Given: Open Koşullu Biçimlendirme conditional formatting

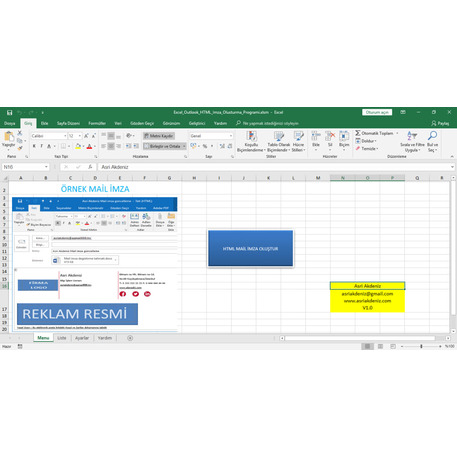Looking at the screenshot, I should (x=251, y=141).
